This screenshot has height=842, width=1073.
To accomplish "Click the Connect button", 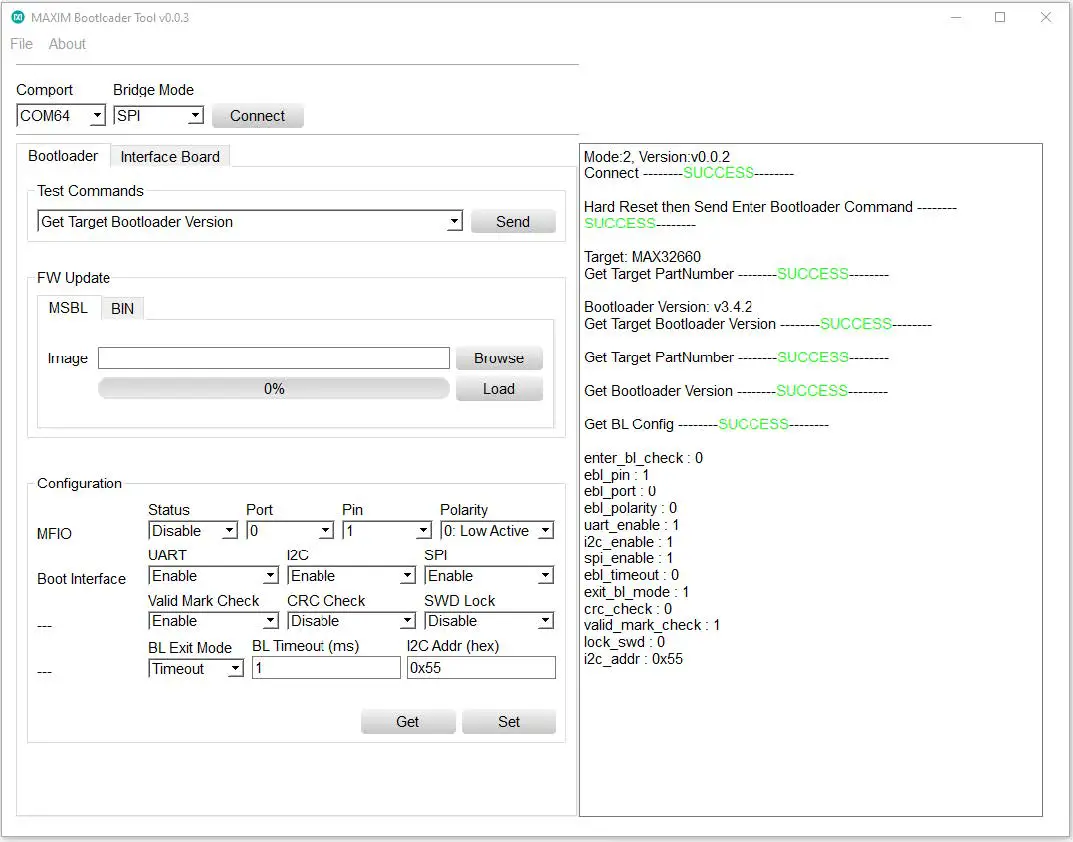I will [x=257, y=115].
